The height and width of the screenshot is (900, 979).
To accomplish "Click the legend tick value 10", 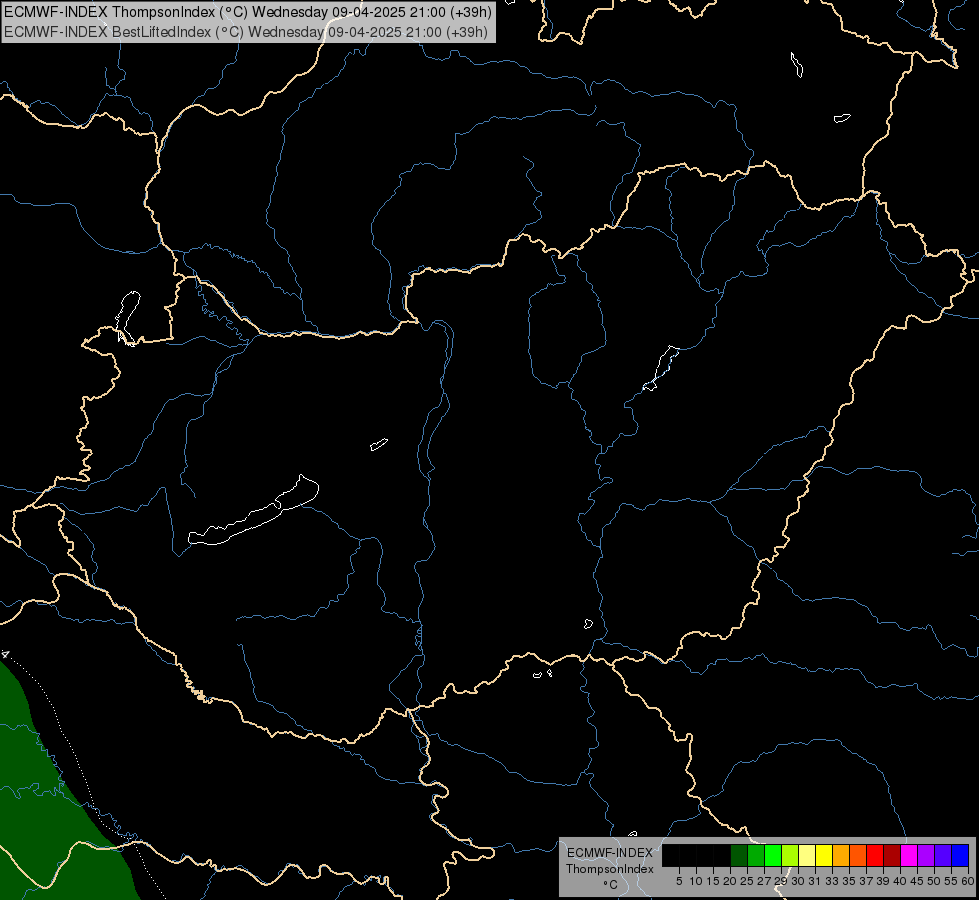I will point(696,881).
